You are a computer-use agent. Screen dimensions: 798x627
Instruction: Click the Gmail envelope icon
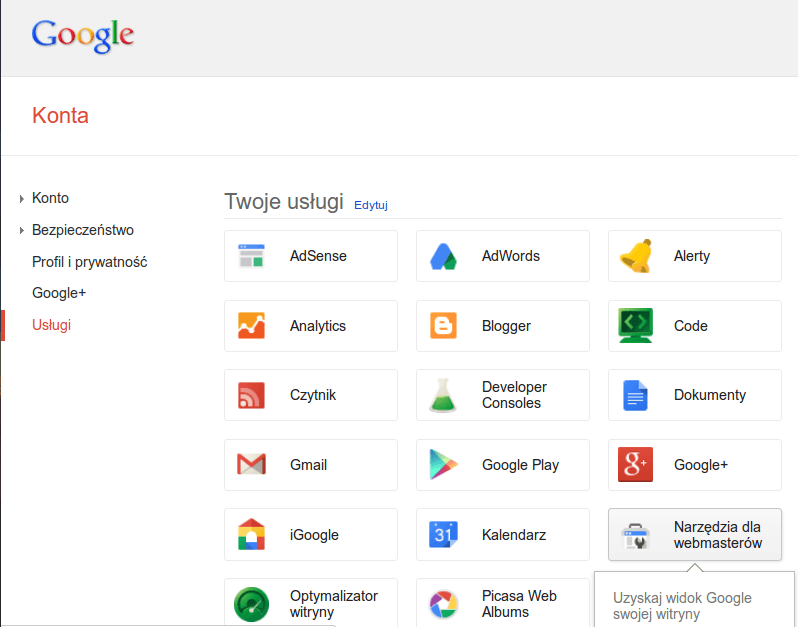pos(251,464)
